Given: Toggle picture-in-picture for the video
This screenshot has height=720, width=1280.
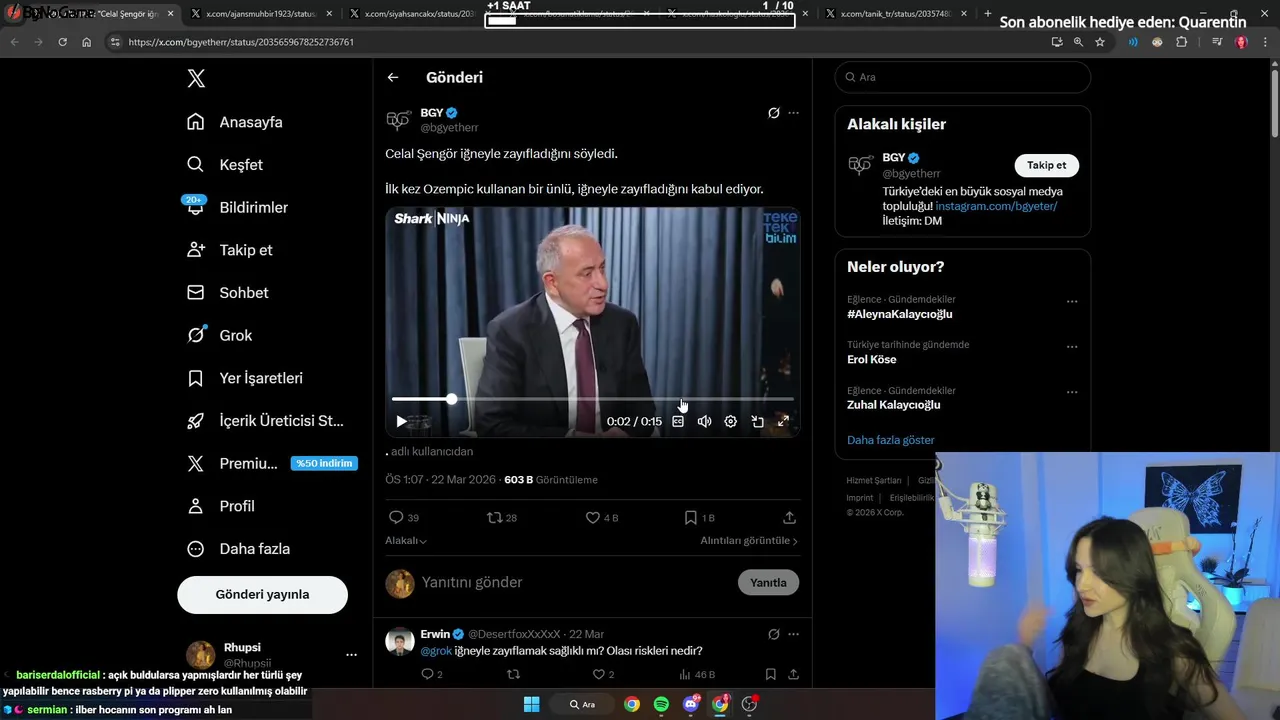Looking at the screenshot, I should (x=757, y=421).
